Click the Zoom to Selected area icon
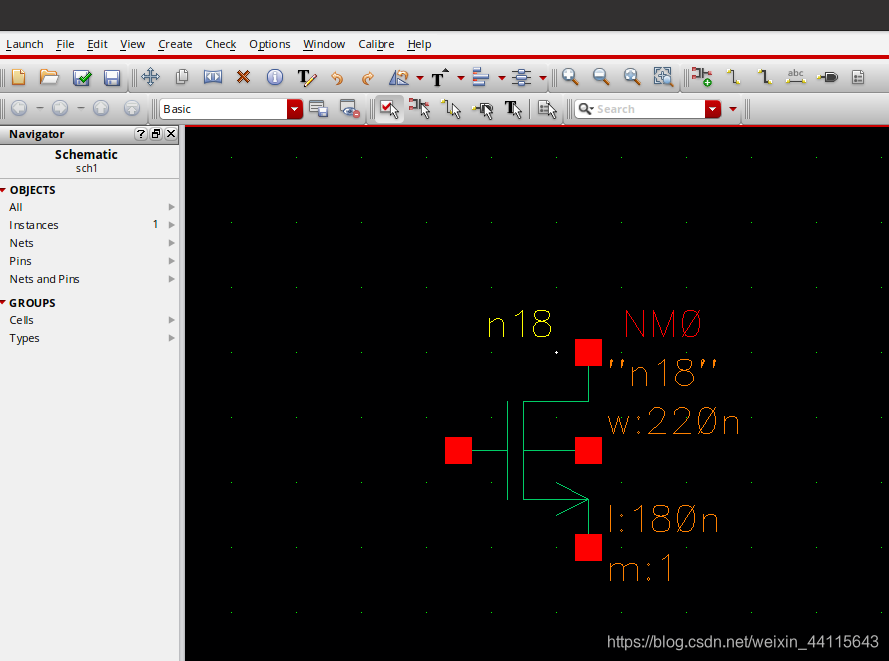This screenshot has height=661, width=889. 662,77
